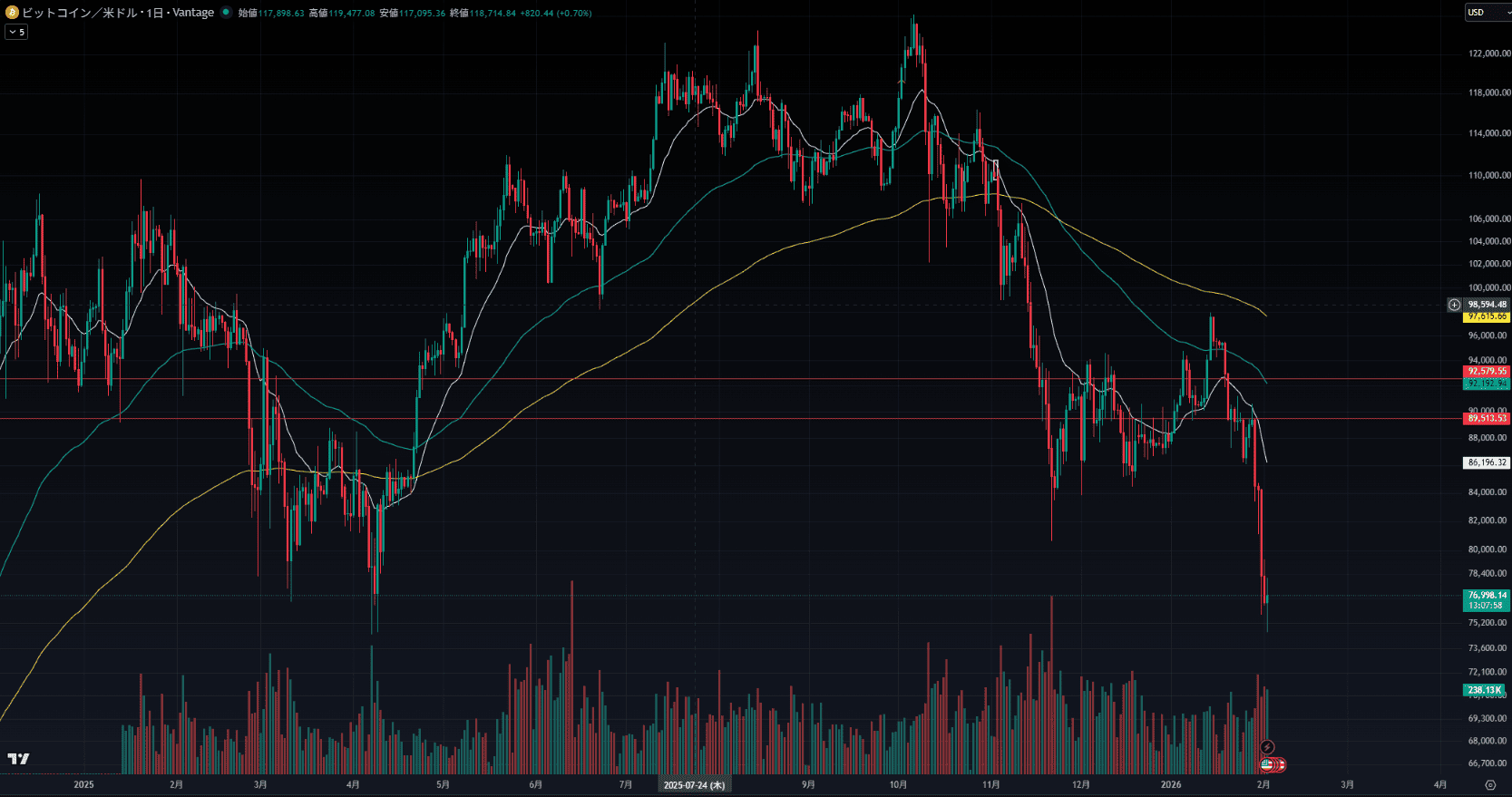
Task: Click the 2026 label on the time axis
Action: coord(1171,785)
